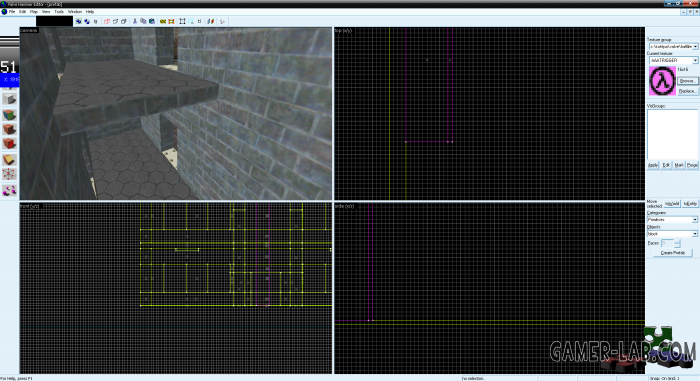
Task: Select the Clipping tool yellow-faced cube icon
Action: click(9, 159)
